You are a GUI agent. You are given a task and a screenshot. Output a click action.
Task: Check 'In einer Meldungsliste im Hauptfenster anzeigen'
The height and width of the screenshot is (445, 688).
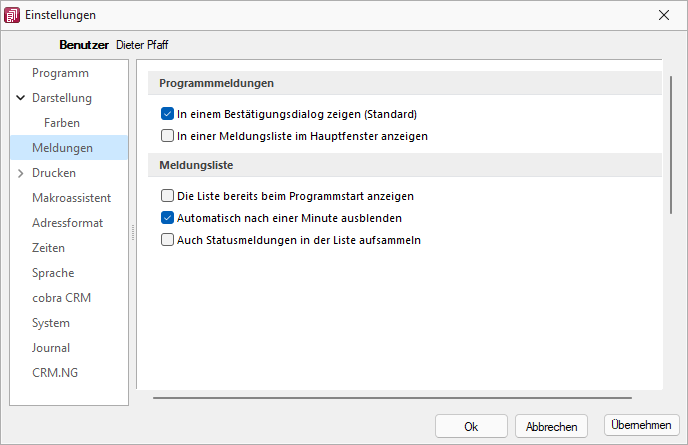click(x=167, y=136)
